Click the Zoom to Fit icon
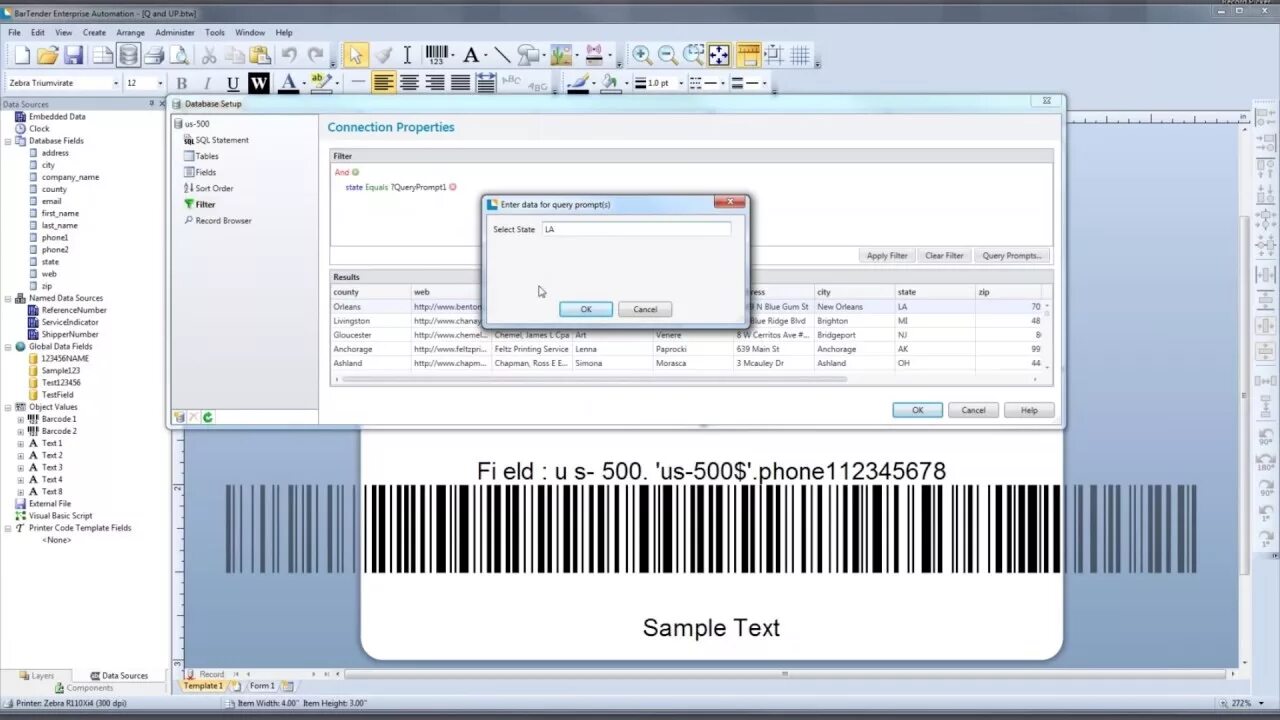 720,56
